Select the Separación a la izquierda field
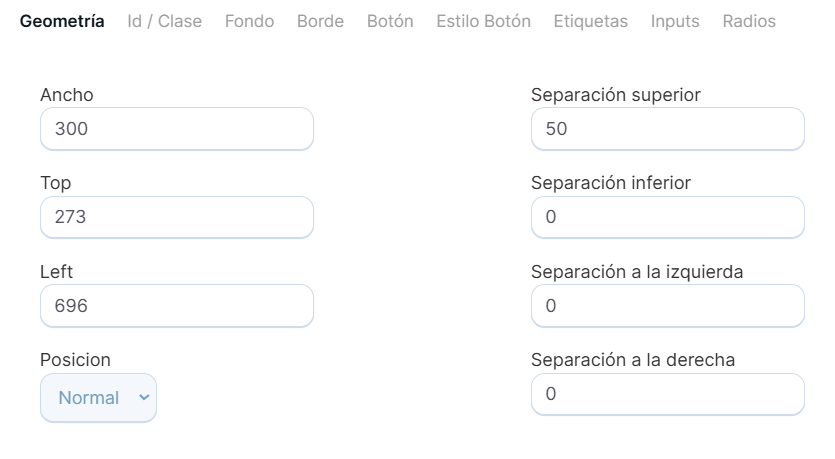 click(667, 306)
